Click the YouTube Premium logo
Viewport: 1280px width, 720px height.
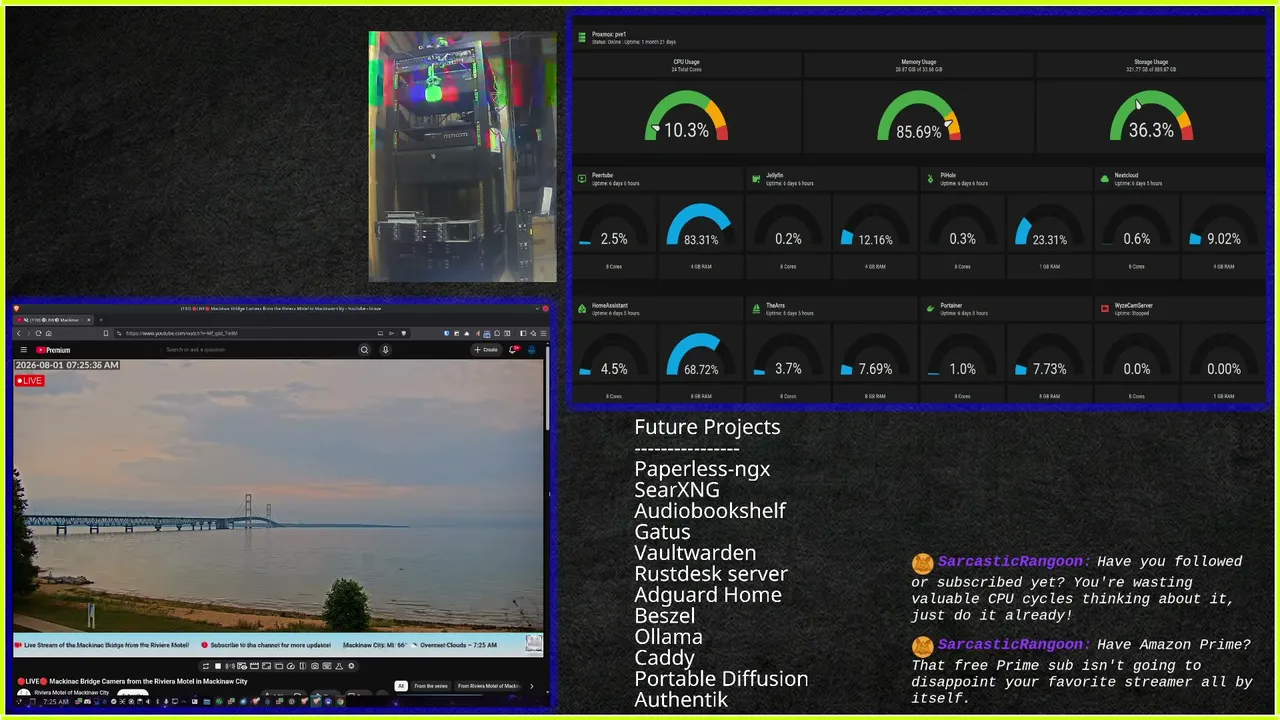54,350
